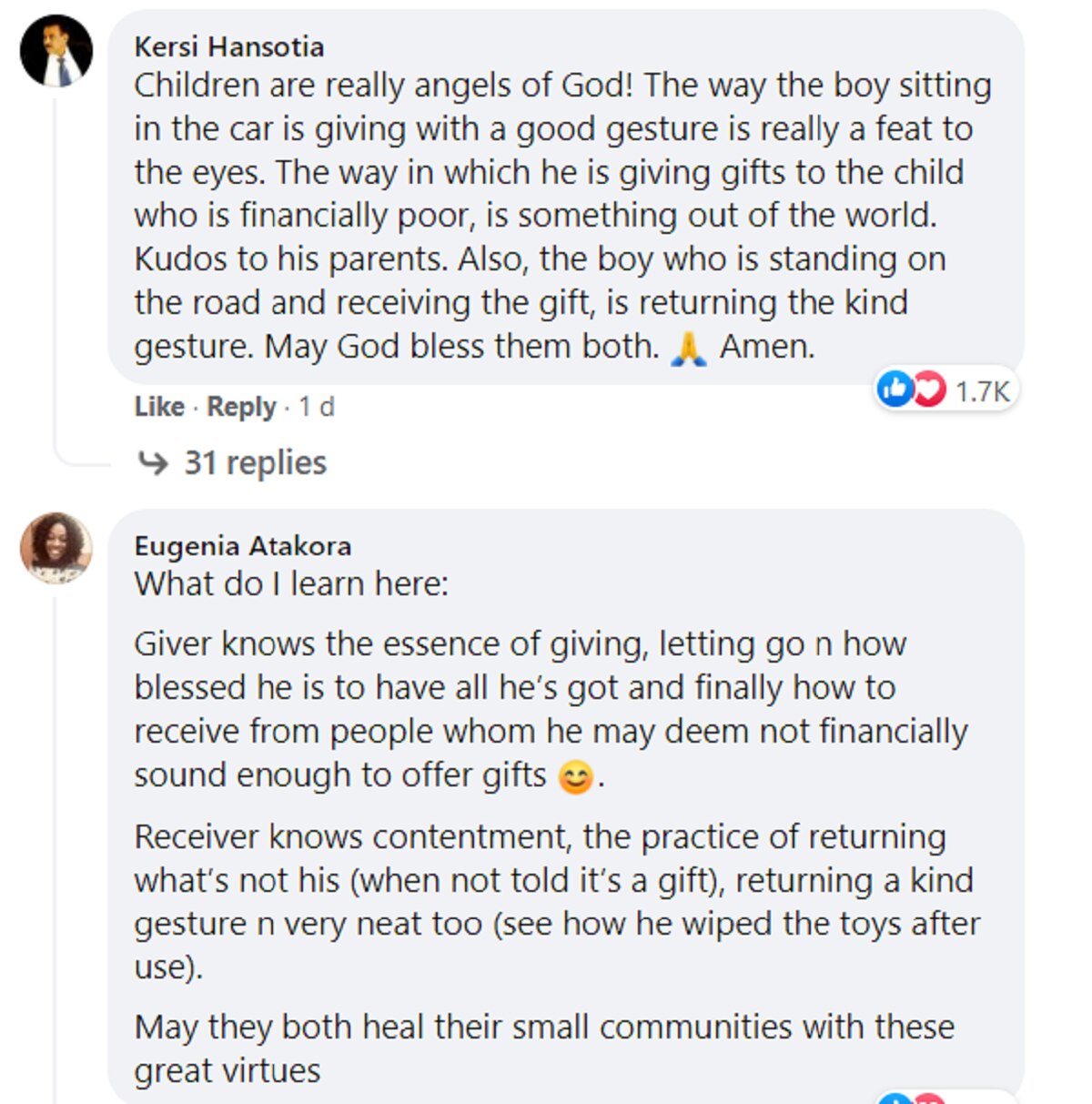Like Kersi Hansotia's comment
Image resolution: width=1092 pixels, height=1104 pixels.
click(159, 407)
